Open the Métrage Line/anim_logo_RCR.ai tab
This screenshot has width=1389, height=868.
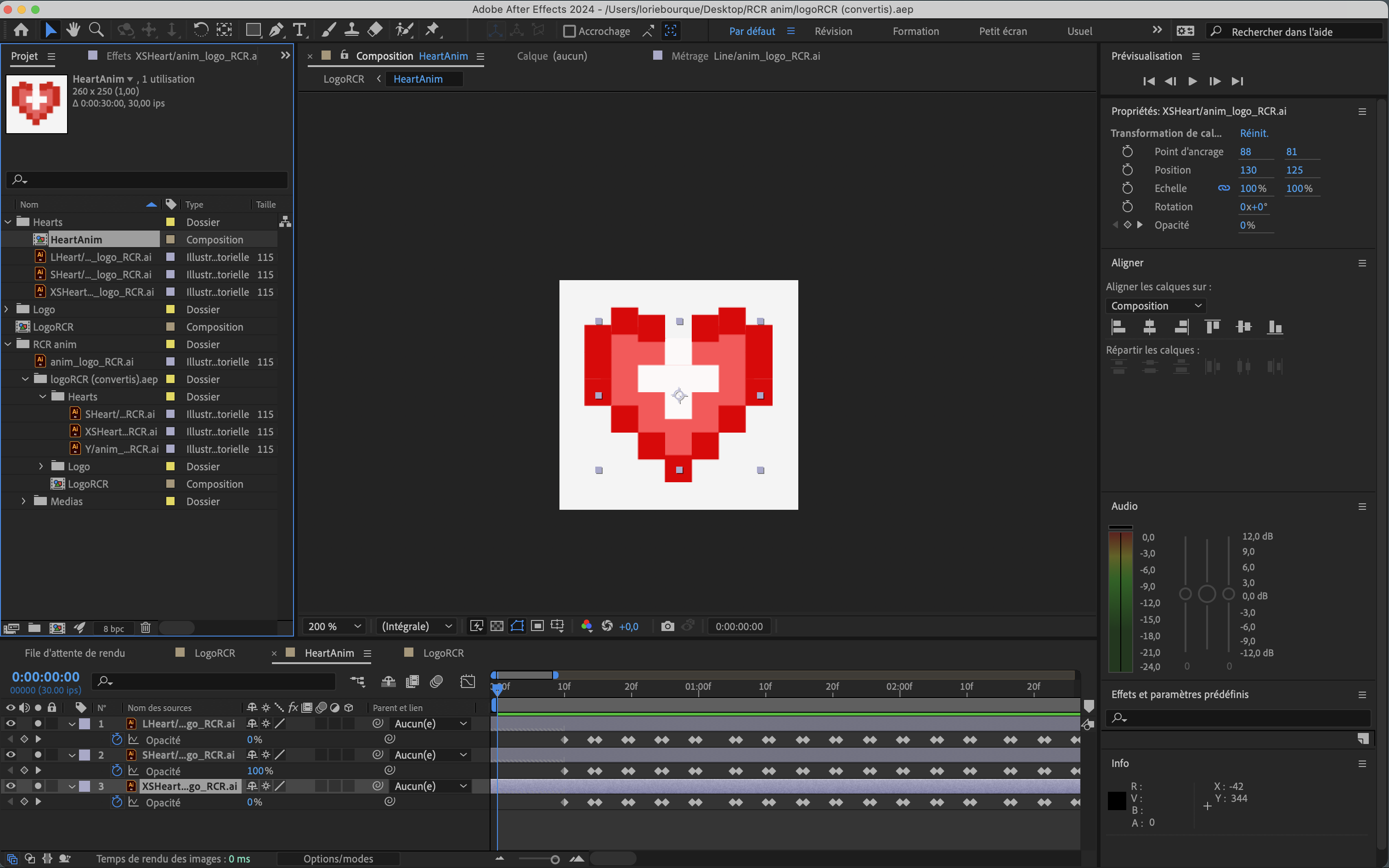[745, 56]
